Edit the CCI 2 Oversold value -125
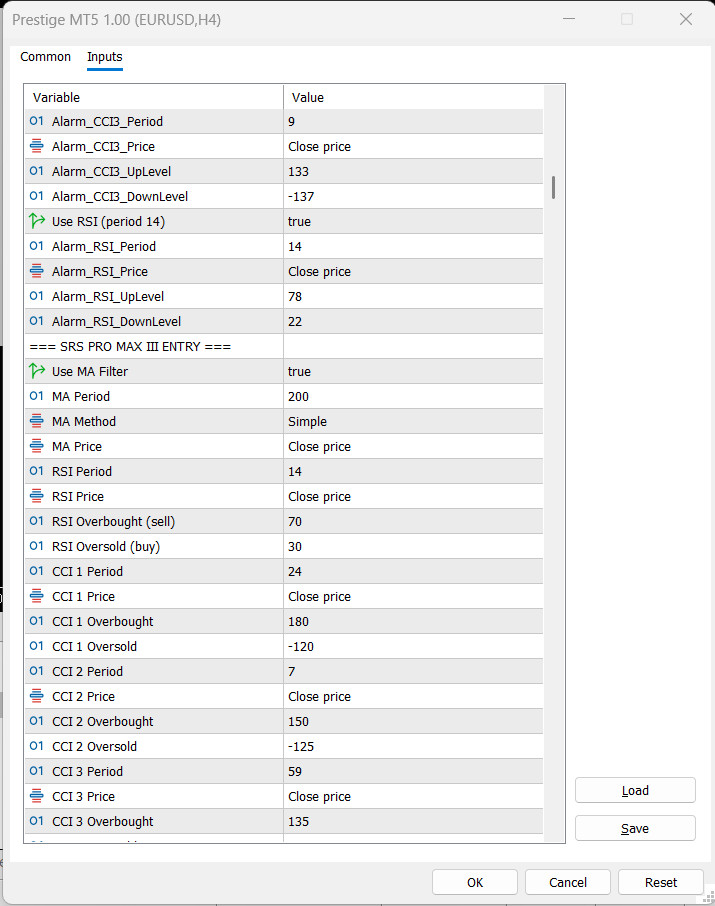 click(413, 747)
